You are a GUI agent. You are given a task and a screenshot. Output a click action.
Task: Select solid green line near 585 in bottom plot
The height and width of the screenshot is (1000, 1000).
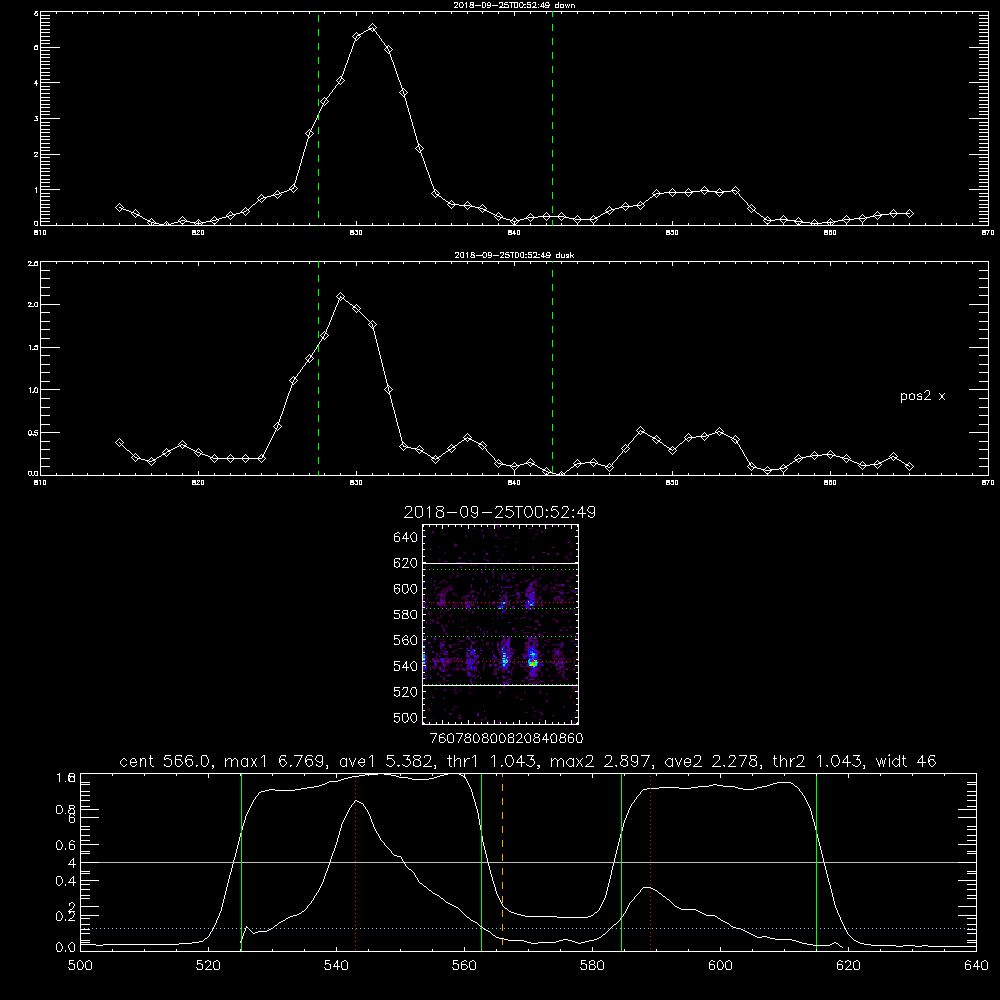click(621, 861)
